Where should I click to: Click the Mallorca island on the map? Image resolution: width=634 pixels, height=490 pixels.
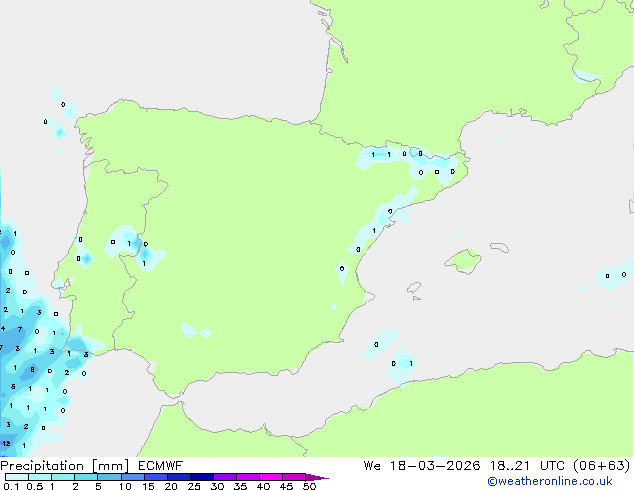463,261
